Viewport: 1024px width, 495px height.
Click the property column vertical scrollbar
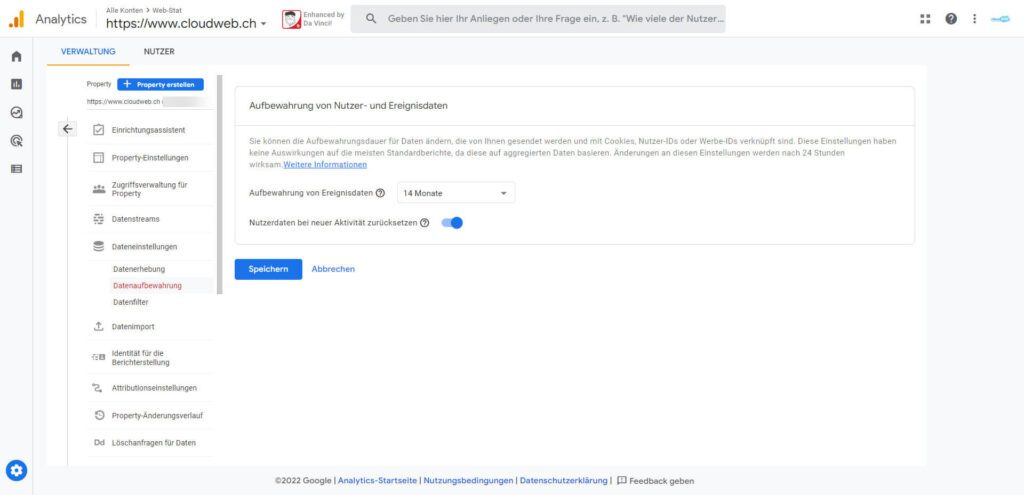point(219,184)
